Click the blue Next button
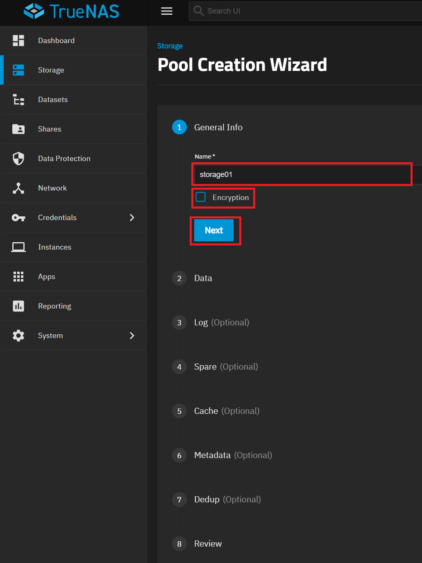Image resolution: width=422 pixels, height=563 pixels. point(214,231)
